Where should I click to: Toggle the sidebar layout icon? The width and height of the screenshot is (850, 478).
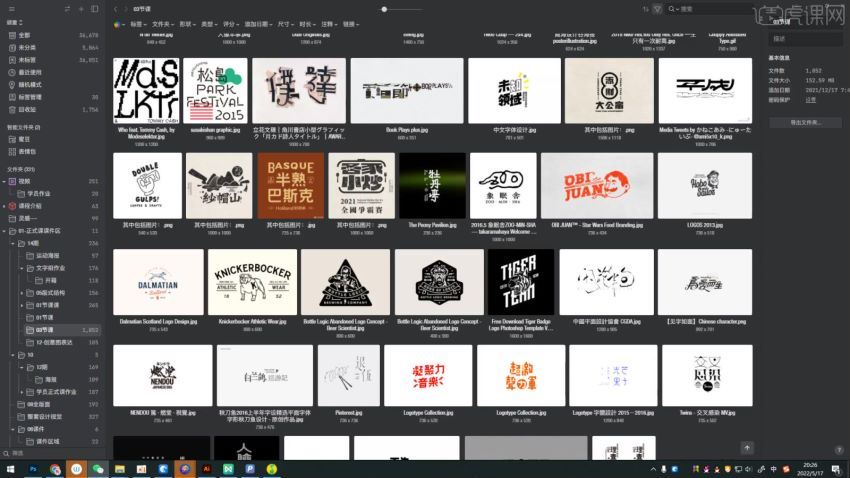[x=95, y=9]
